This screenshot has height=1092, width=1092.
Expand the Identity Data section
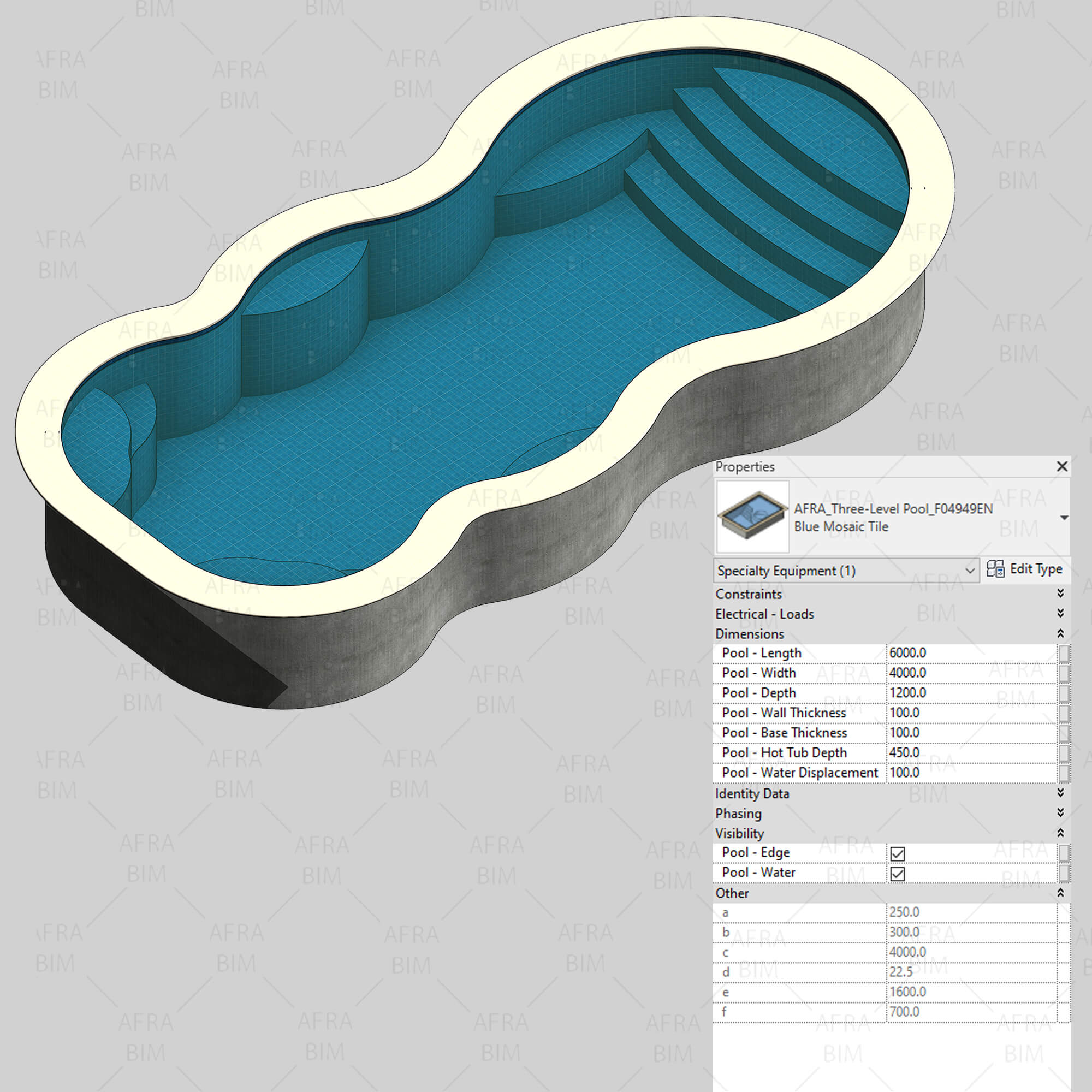[1060, 792]
